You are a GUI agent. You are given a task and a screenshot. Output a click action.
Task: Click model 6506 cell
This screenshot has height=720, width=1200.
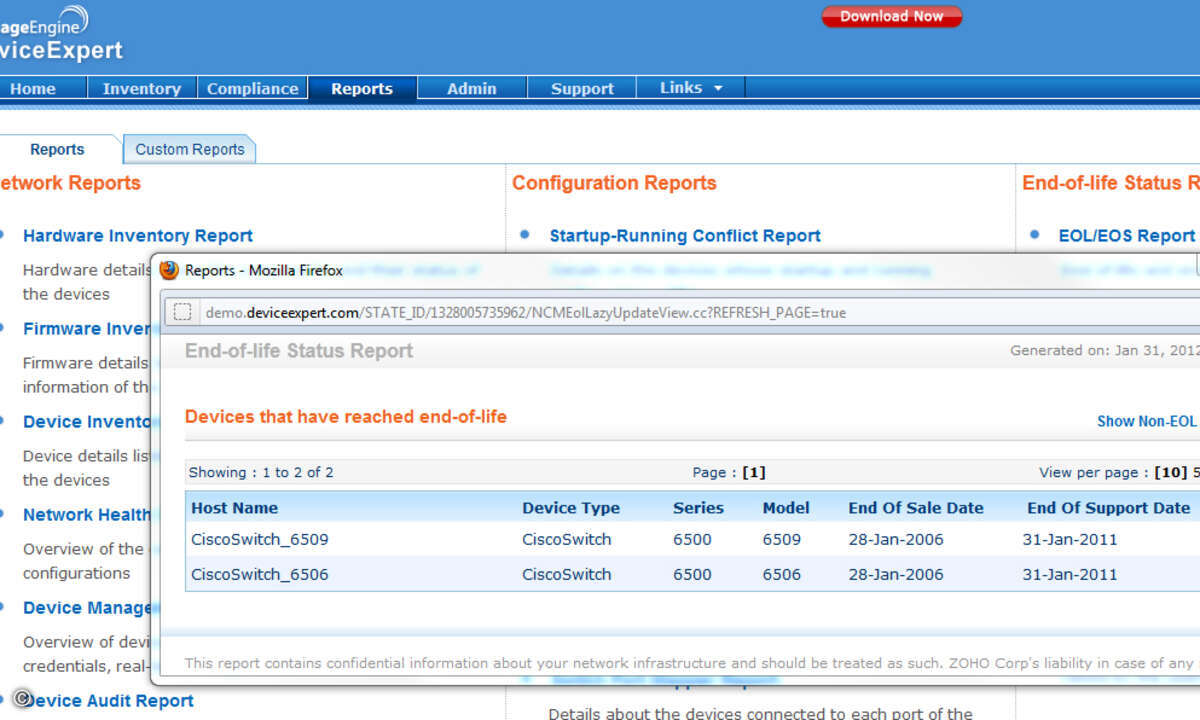(782, 574)
